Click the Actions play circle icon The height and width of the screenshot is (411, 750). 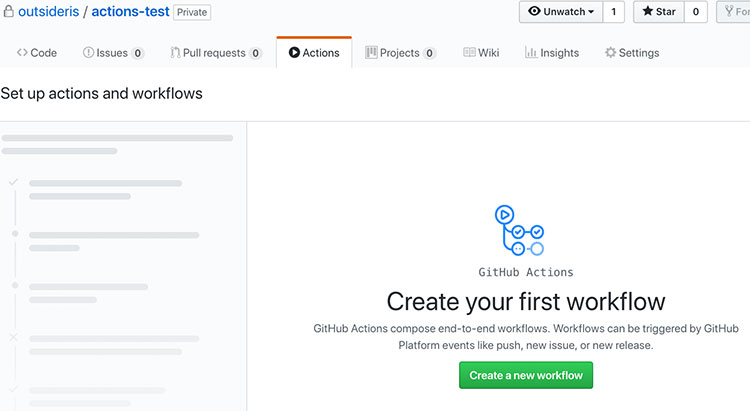tap(294, 52)
